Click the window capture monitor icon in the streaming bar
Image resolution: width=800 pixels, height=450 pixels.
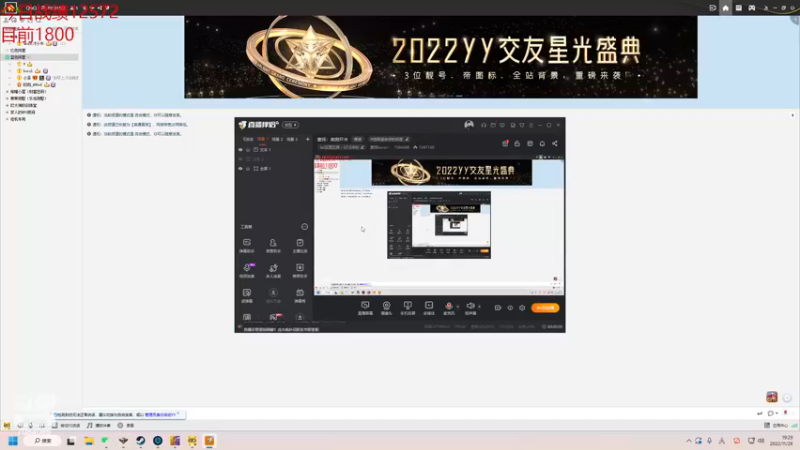click(365, 306)
